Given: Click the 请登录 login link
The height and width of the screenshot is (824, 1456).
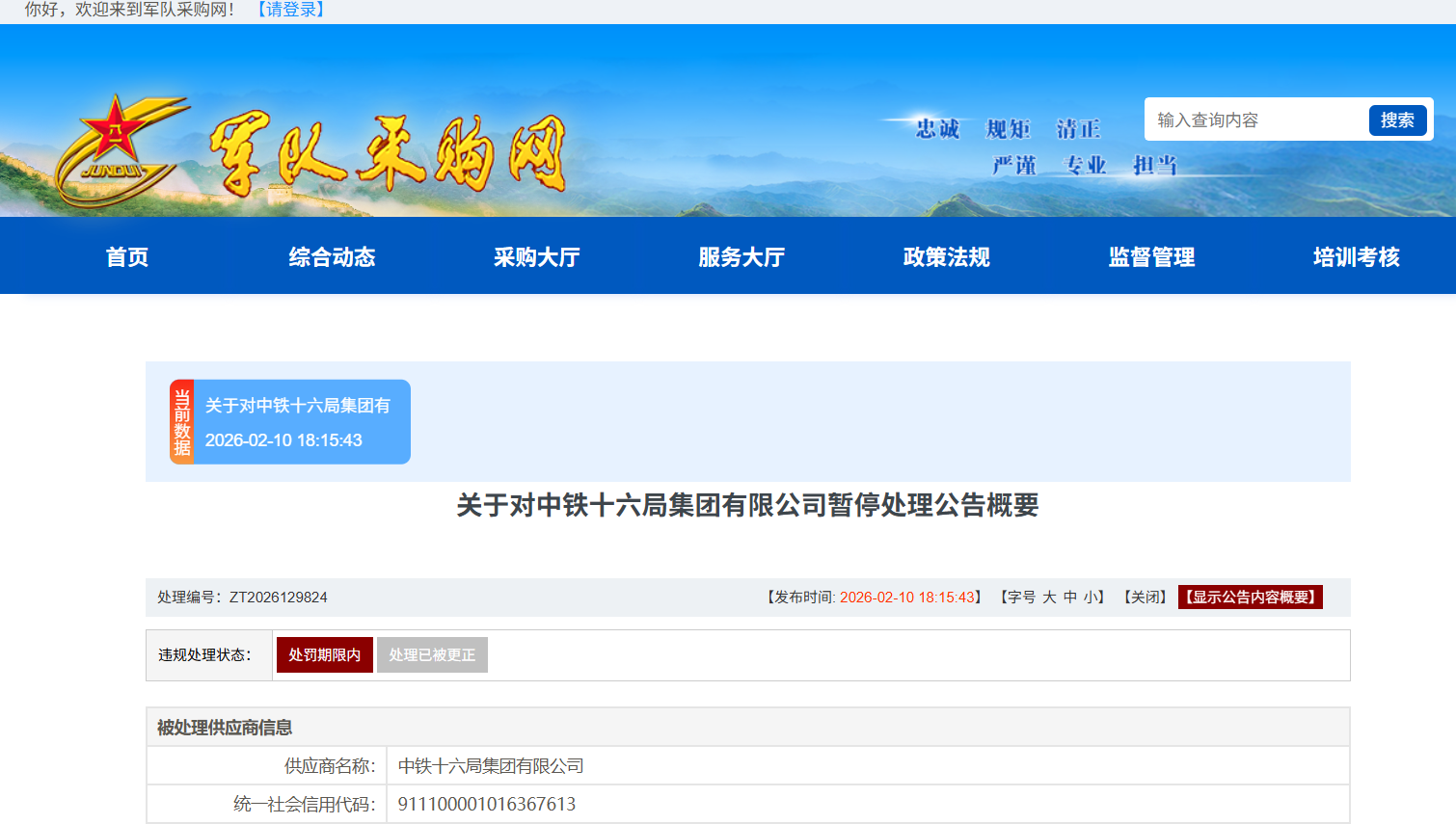Looking at the screenshot, I should (x=290, y=10).
